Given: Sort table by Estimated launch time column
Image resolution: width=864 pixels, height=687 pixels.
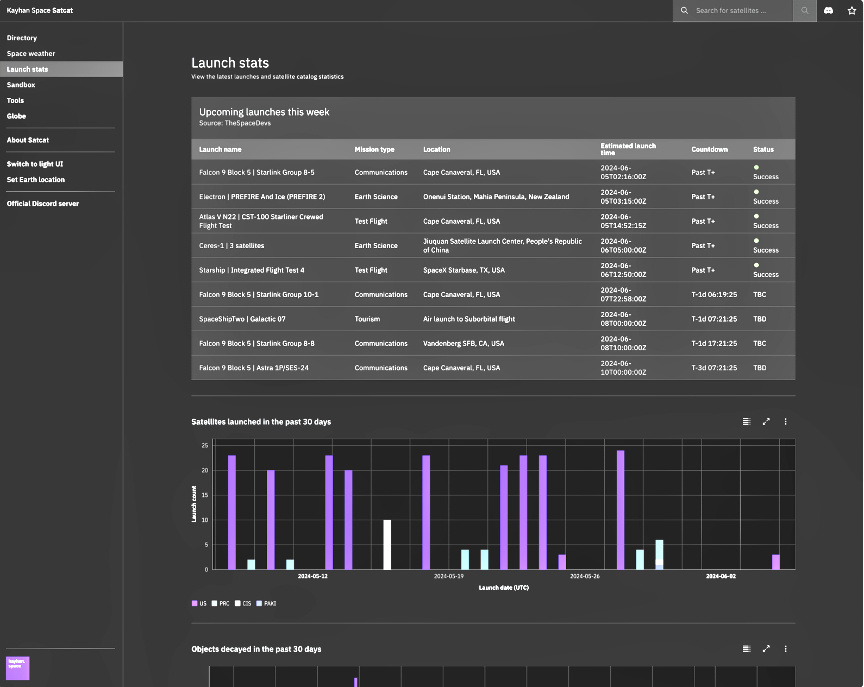Looking at the screenshot, I should [x=628, y=149].
